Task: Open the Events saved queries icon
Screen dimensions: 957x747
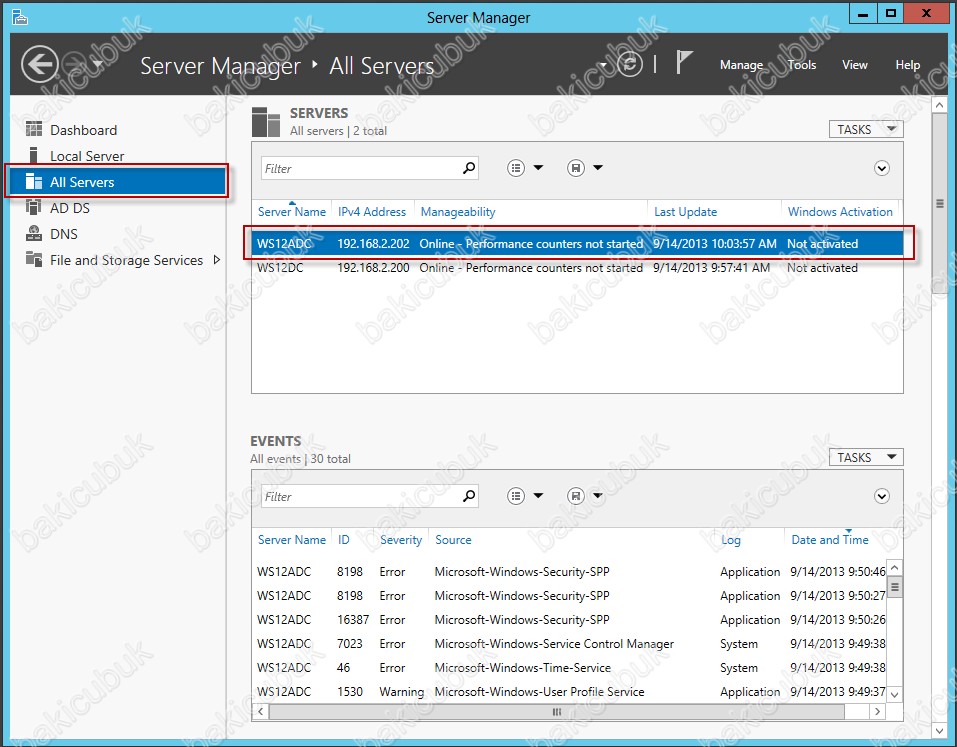Action: pos(576,496)
